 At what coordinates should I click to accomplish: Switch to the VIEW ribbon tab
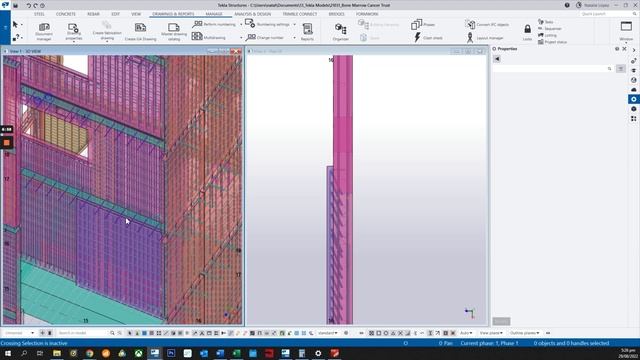[x=136, y=14]
